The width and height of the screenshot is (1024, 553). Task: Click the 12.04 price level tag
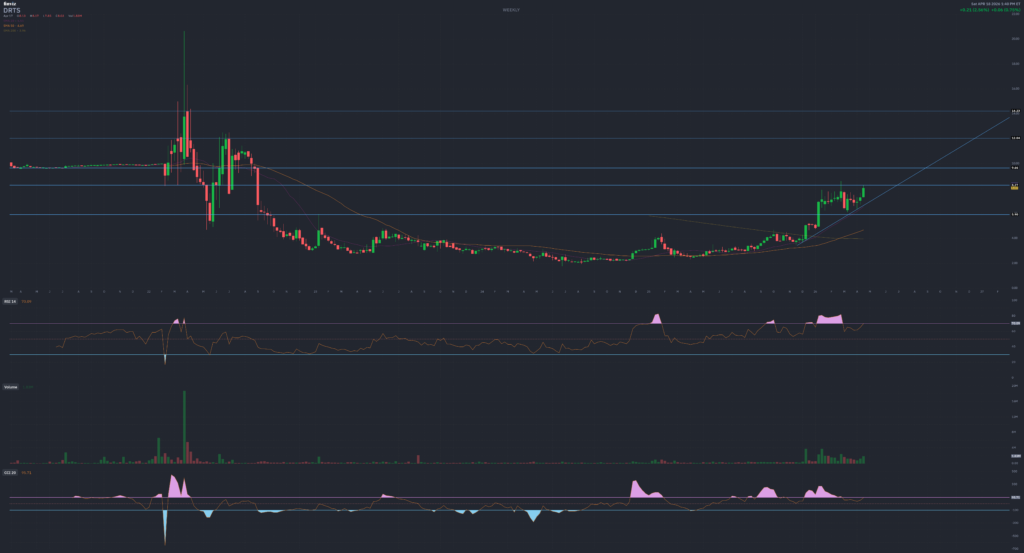[x=1016, y=138]
